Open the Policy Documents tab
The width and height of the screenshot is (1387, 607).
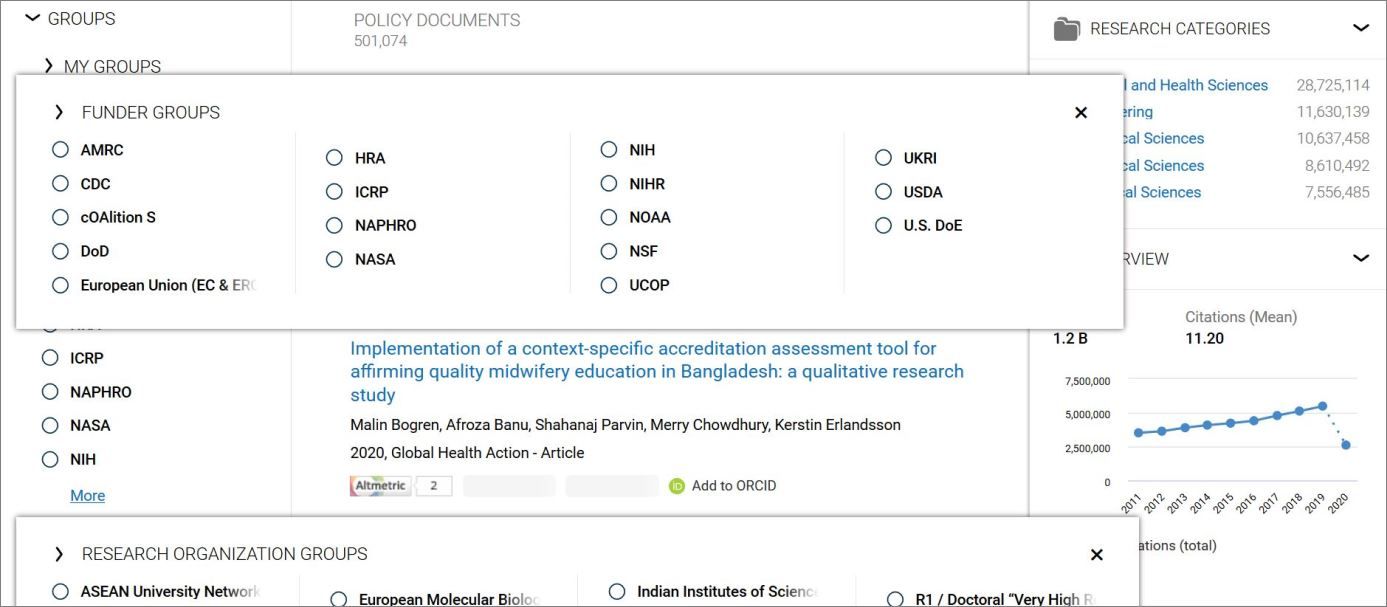pos(437,29)
